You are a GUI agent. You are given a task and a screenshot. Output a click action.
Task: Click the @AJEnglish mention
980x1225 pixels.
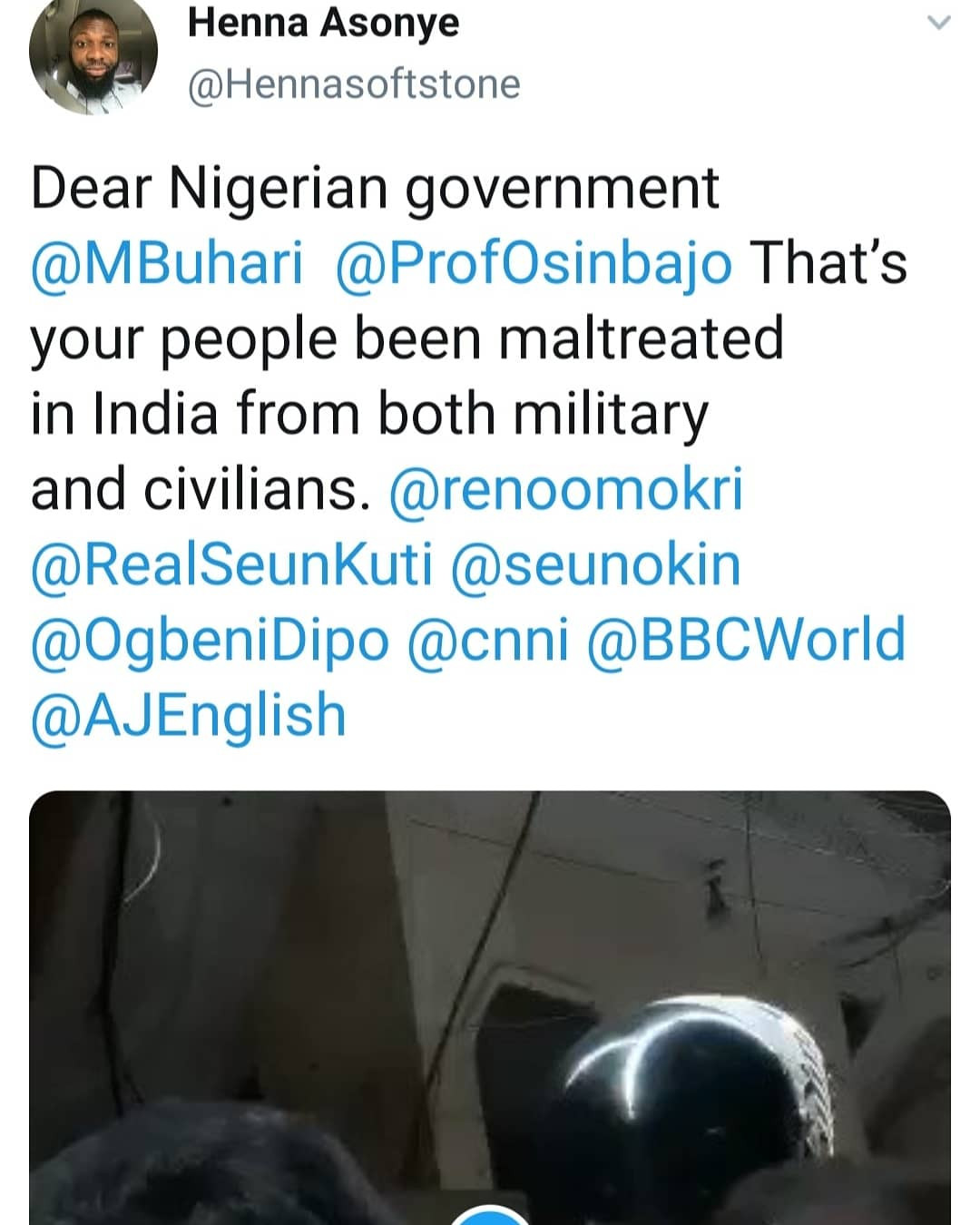point(189,715)
